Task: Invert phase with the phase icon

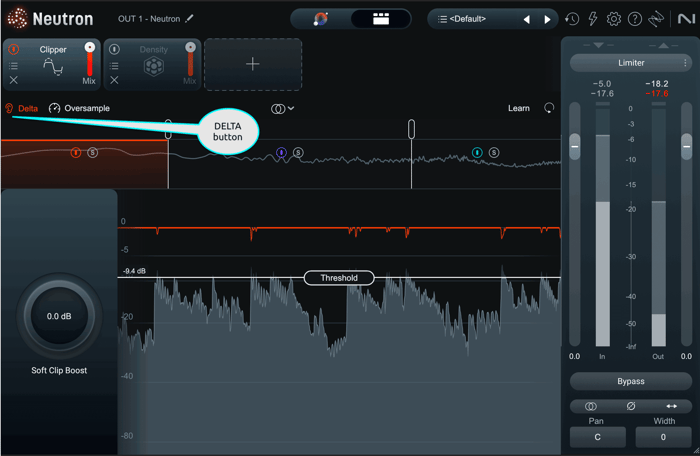Action: tap(631, 406)
